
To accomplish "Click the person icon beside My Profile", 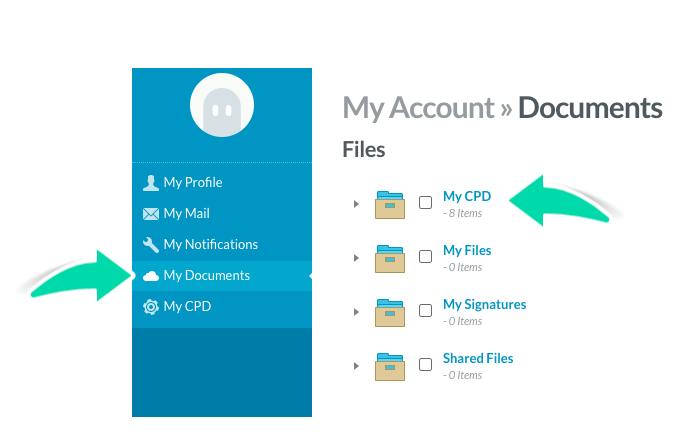I will (x=151, y=183).
